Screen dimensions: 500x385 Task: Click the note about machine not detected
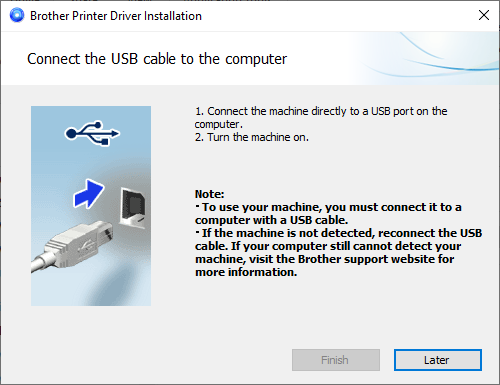click(x=338, y=252)
